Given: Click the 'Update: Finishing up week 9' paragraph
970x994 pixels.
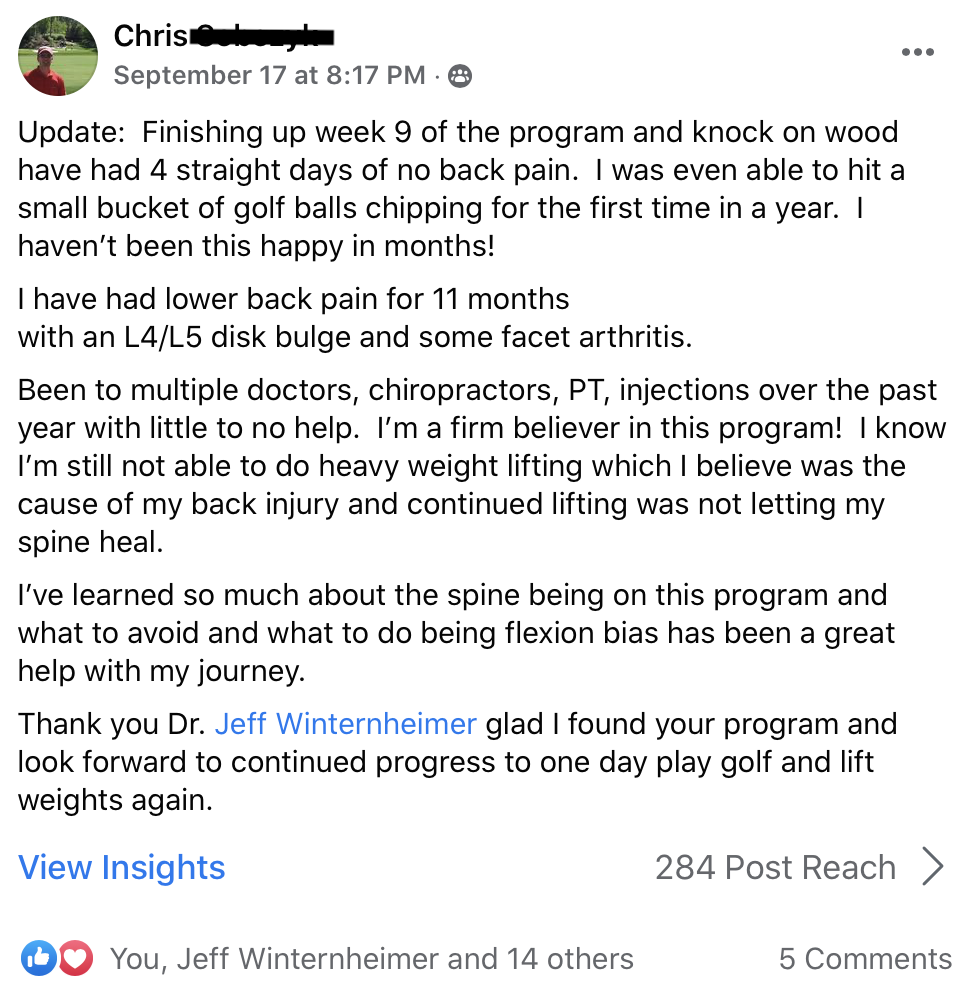Looking at the screenshot, I should point(461,189).
